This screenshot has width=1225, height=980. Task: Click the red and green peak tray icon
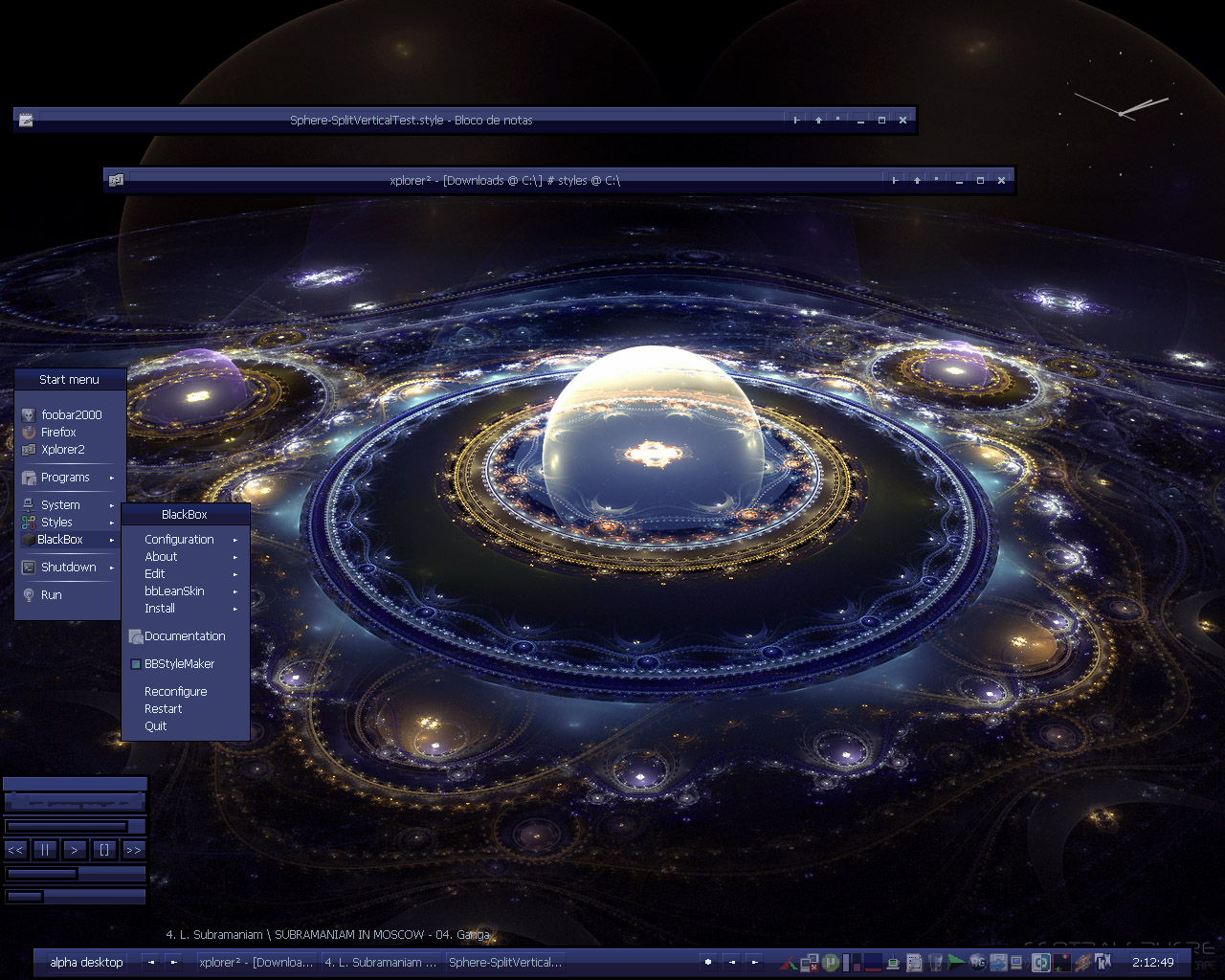(788, 963)
